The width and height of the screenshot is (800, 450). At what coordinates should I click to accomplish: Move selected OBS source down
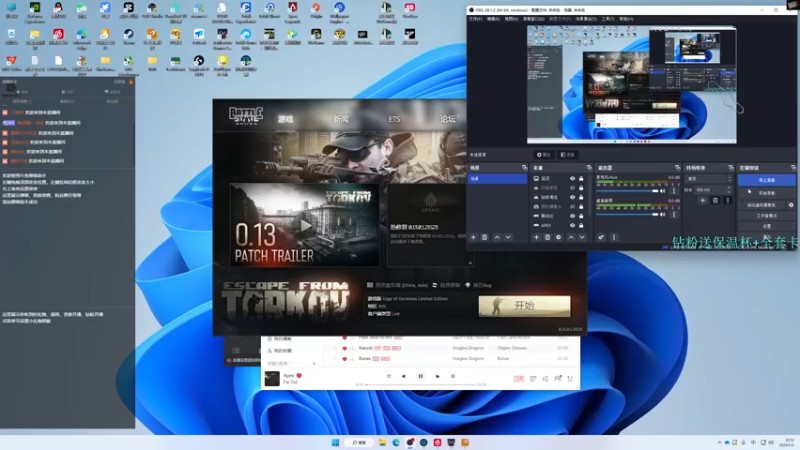pos(582,237)
